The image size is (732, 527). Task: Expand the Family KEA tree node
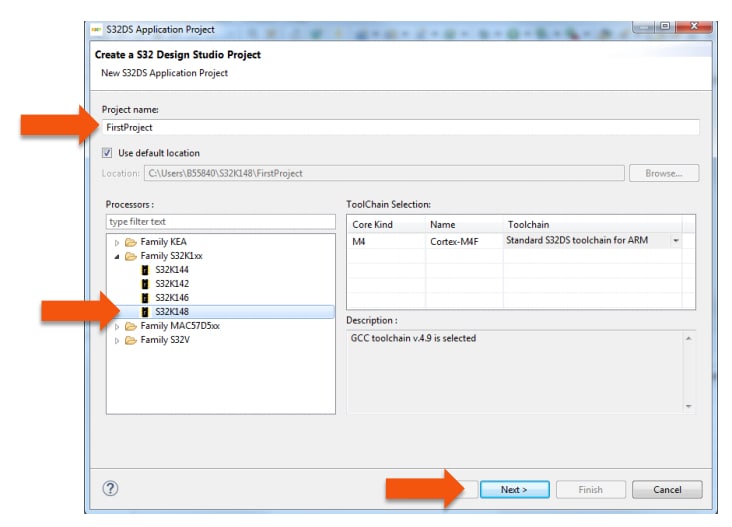pyautogui.click(x=117, y=242)
